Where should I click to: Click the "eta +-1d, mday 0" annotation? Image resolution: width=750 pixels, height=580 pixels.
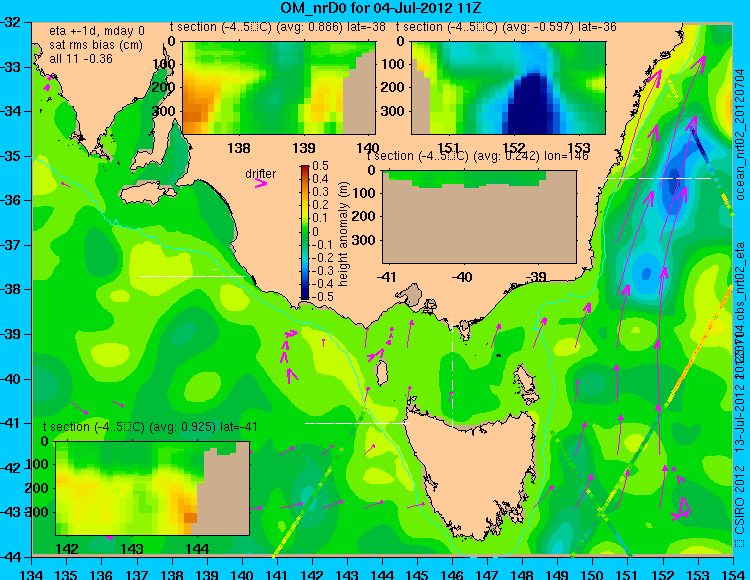tap(97, 31)
